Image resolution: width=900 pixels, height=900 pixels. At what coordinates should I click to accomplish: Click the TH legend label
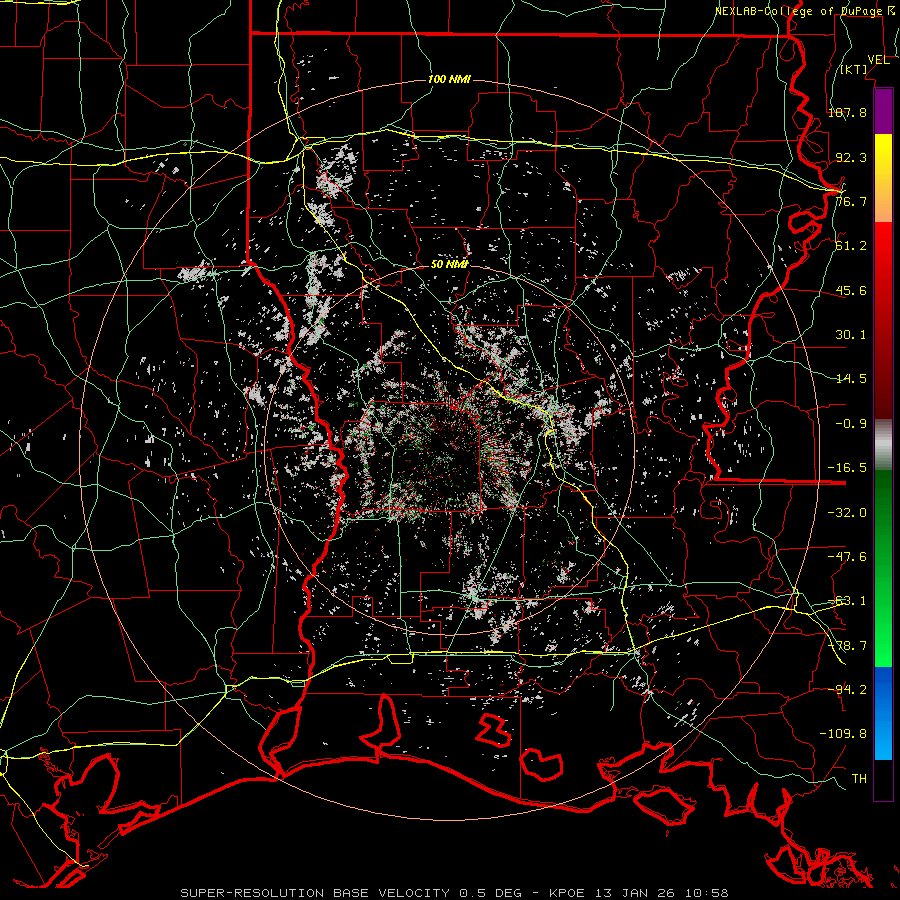coord(859,778)
